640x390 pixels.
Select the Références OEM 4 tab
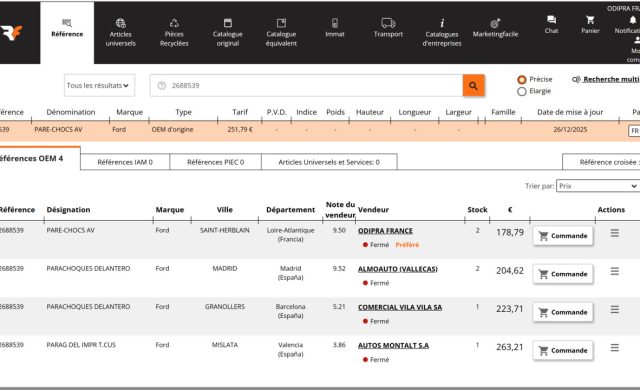pos(40,158)
